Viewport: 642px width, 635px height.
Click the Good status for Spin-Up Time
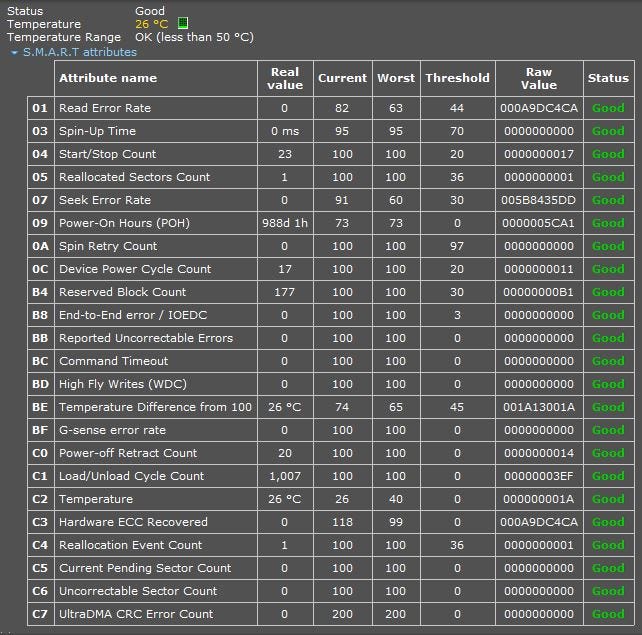click(x=608, y=131)
